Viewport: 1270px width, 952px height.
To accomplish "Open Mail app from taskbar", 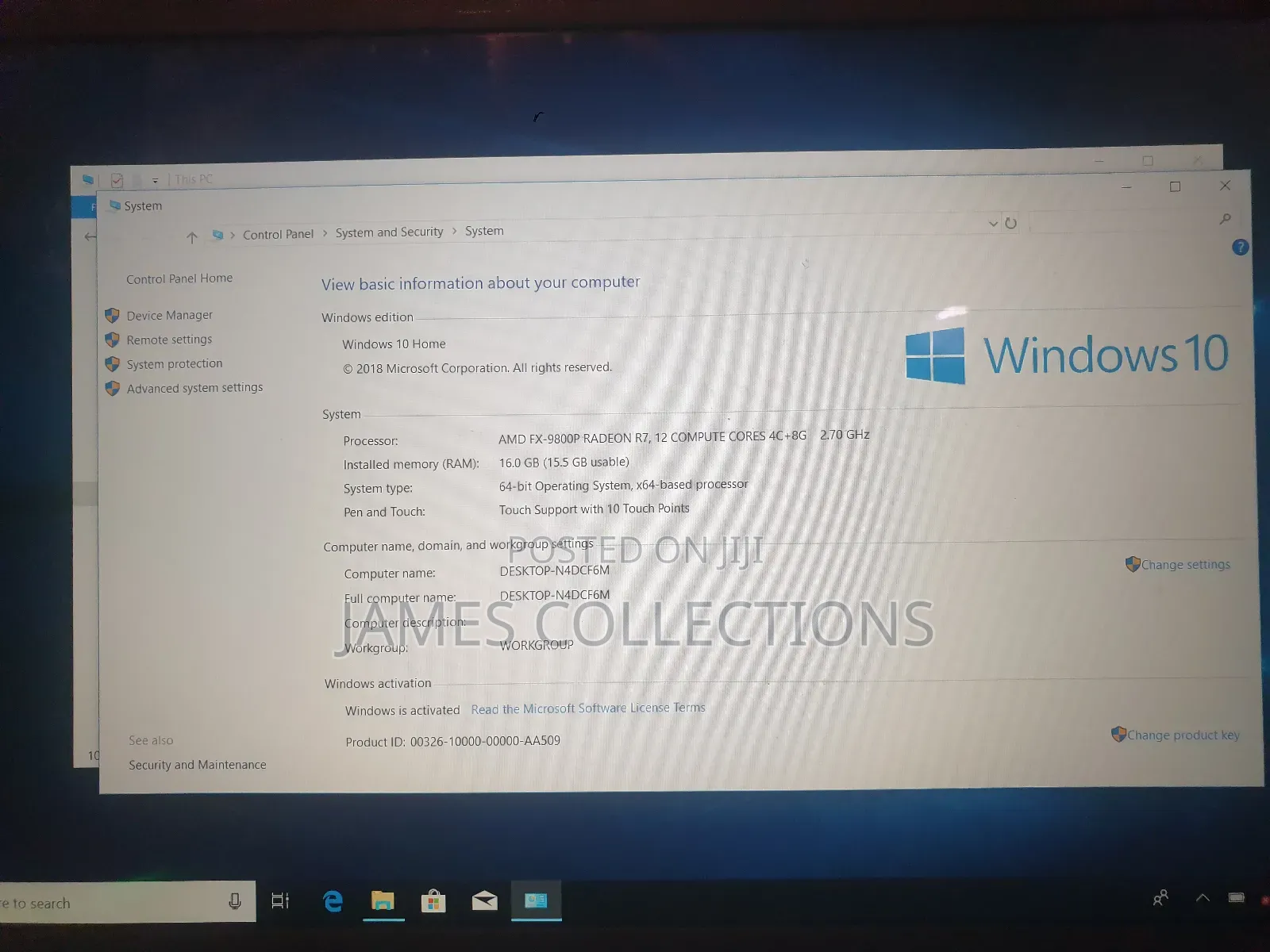I will click(x=484, y=900).
